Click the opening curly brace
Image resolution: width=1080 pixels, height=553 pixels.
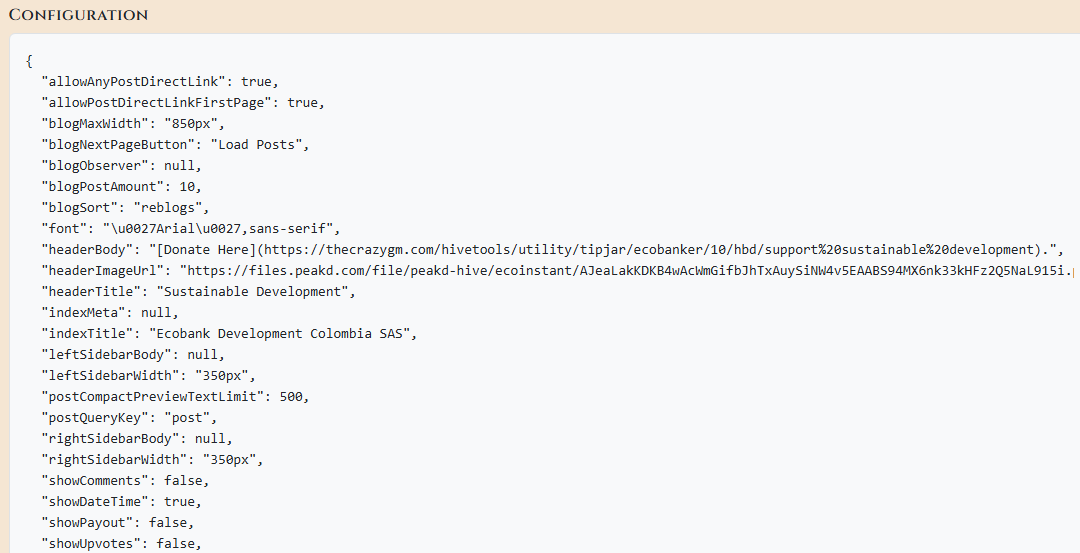coord(29,61)
